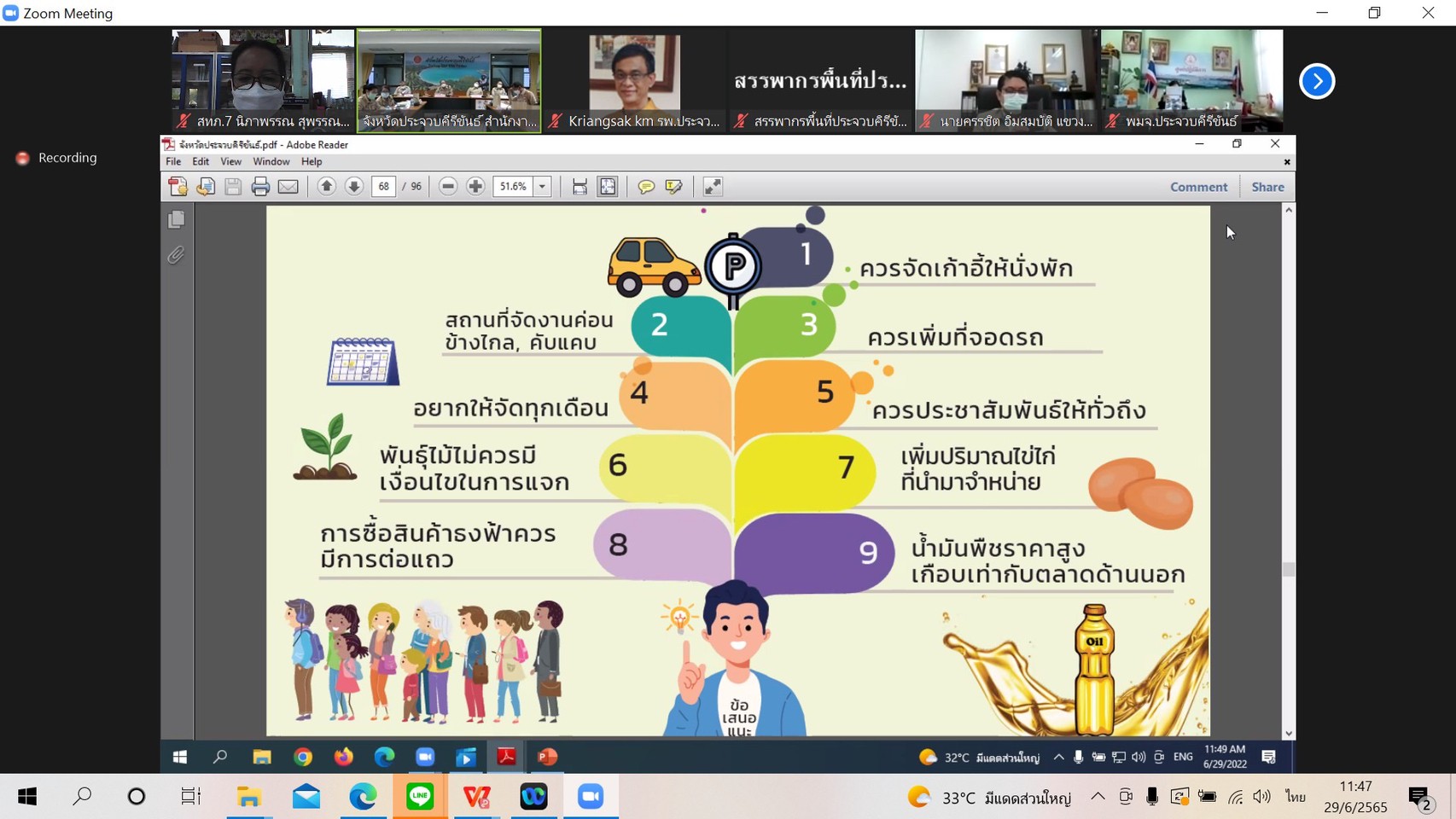
Task: Toggle fit one full page view
Action: pos(608,187)
